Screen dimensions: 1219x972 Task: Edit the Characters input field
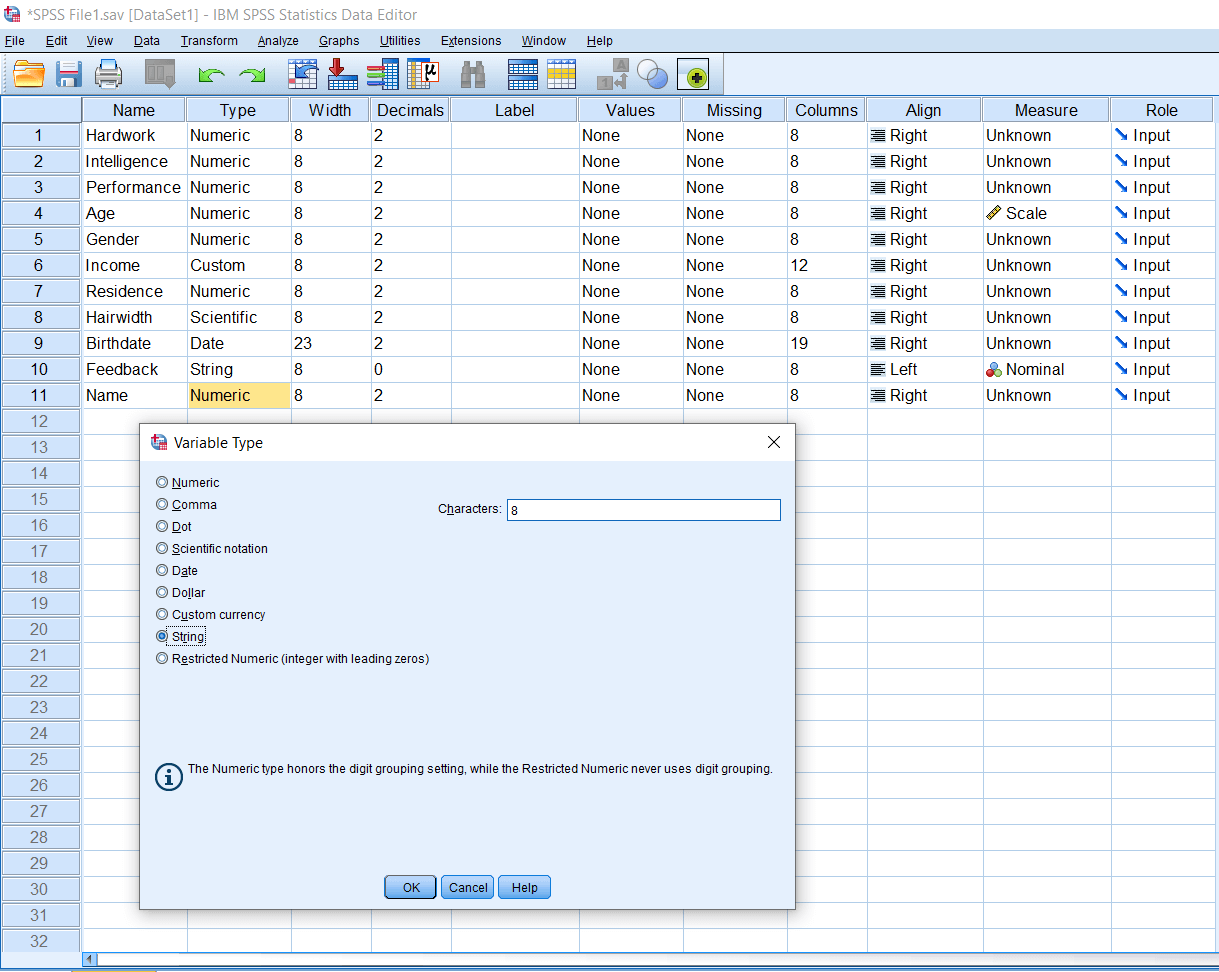[x=643, y=510]
